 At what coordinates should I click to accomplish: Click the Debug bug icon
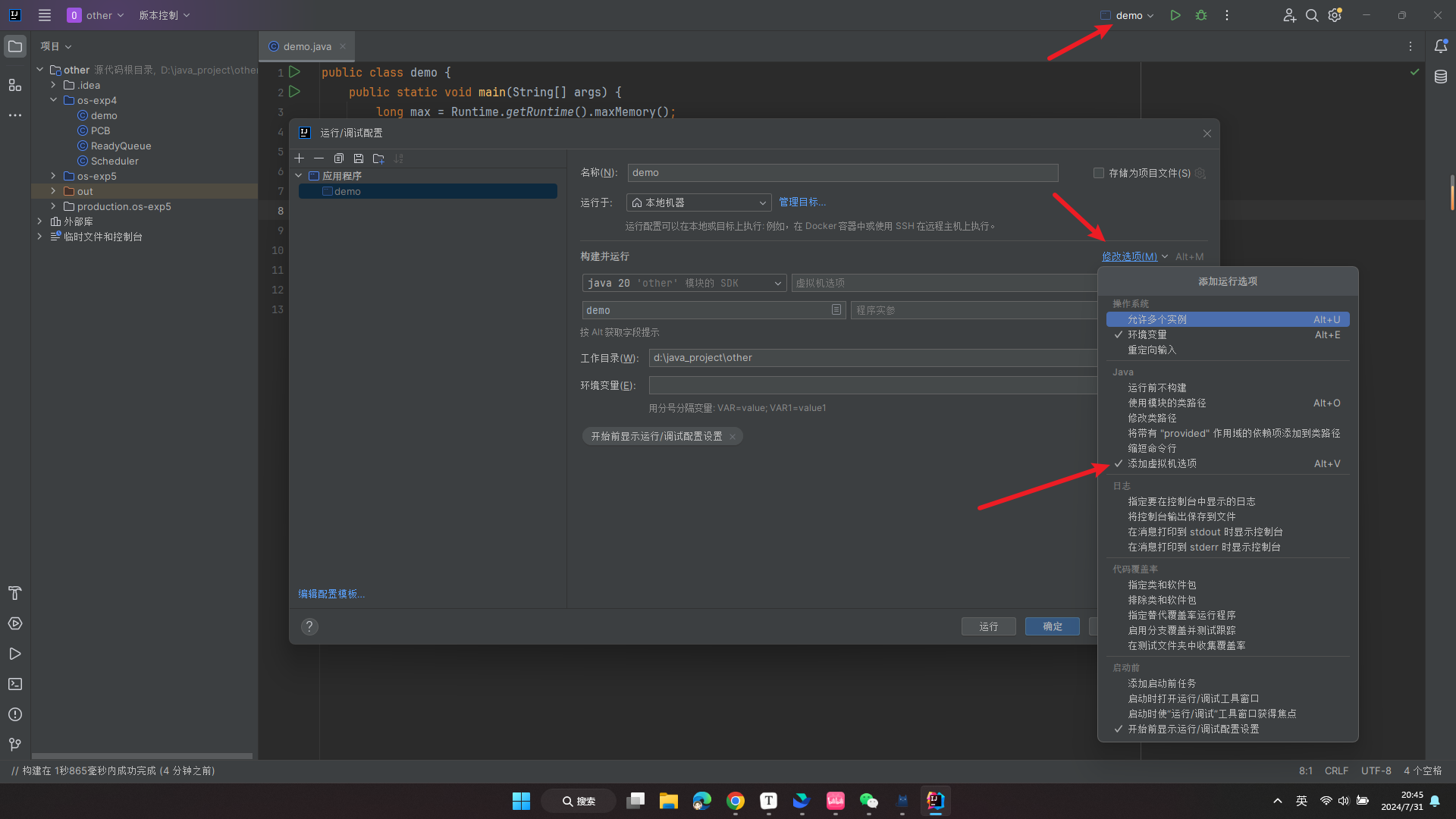[x=1201, y=15]
